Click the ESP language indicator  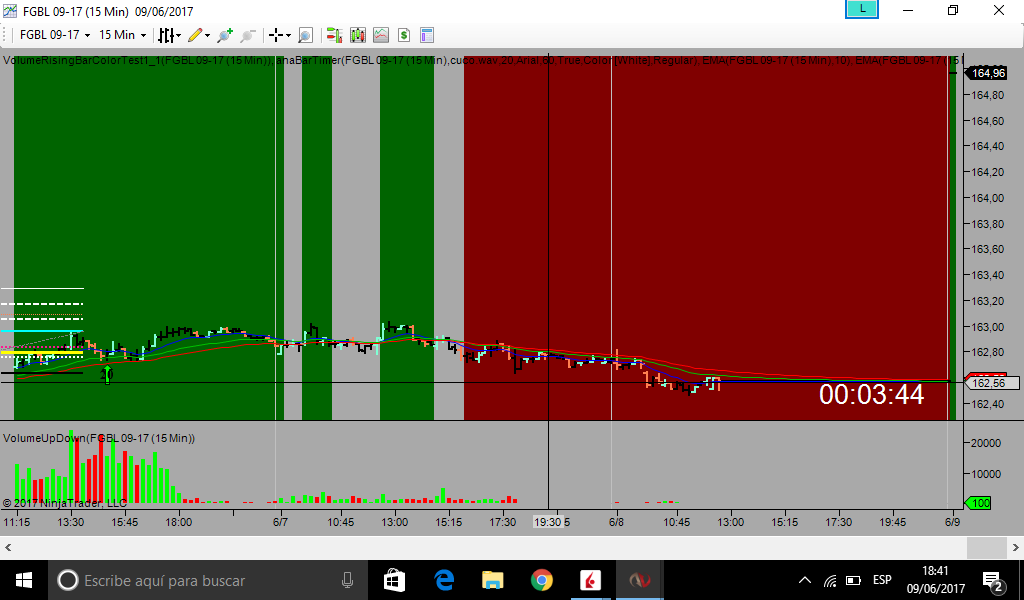click(882, 580)
